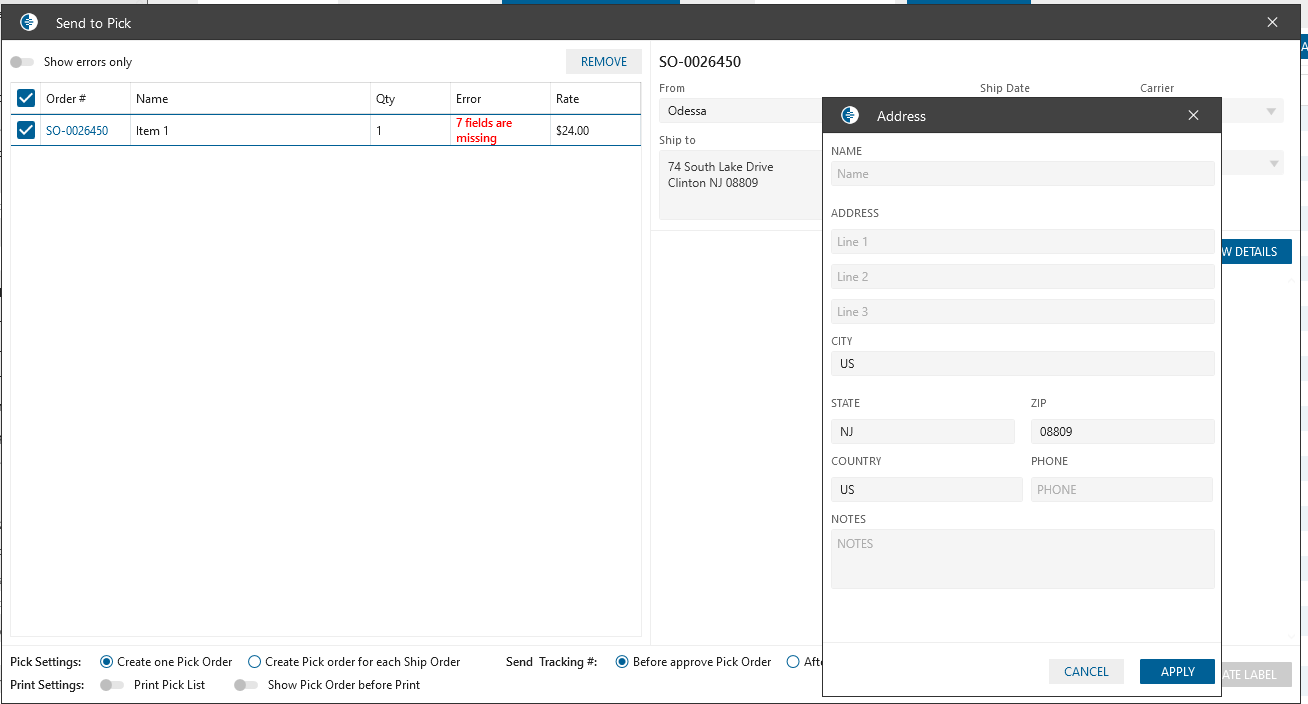Uncheck the SO-0026450 row checkbox
Screen dimensions: 1308x704
pyautogui.click(x=26, y=130)
